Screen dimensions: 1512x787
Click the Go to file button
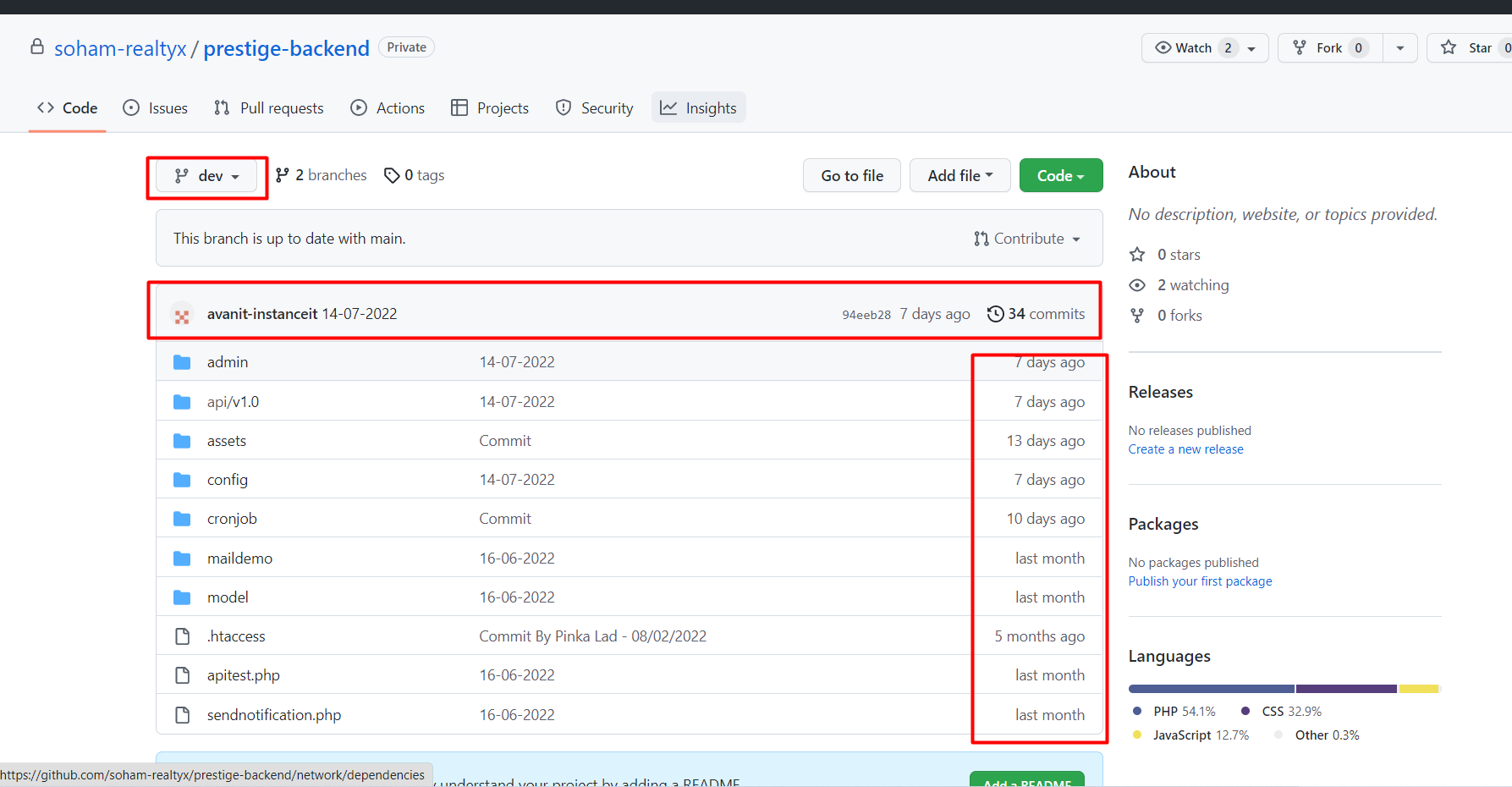[852, 175]
